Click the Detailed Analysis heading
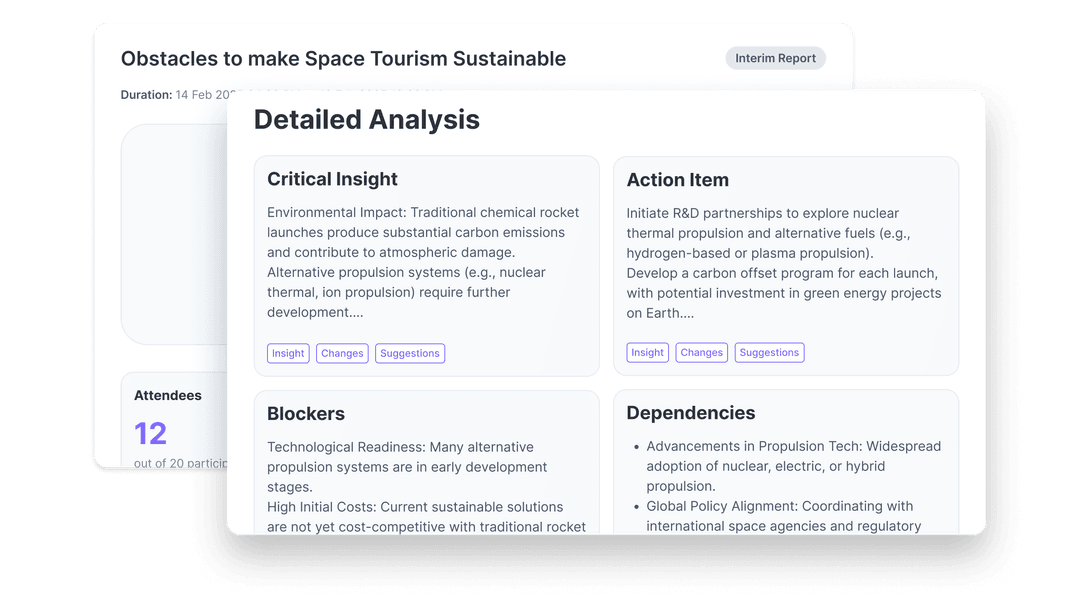The height and width of the screenshot is (607, 1080). [367, 119]
